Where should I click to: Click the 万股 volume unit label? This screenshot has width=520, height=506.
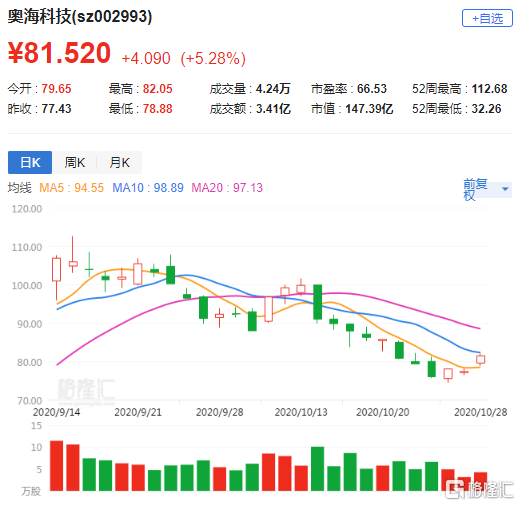click(x=31, y=491)
